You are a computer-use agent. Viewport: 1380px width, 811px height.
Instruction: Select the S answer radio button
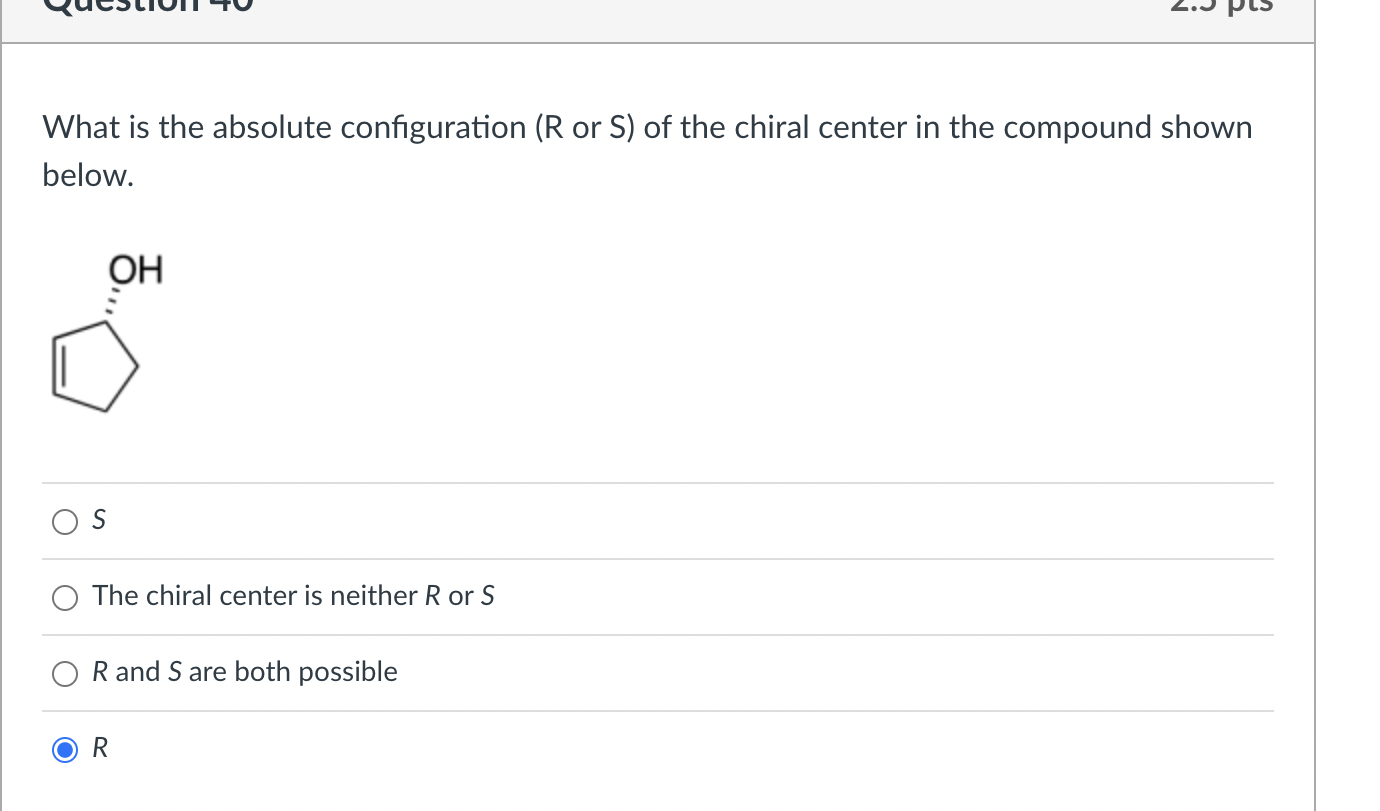(x=64, y=521)
